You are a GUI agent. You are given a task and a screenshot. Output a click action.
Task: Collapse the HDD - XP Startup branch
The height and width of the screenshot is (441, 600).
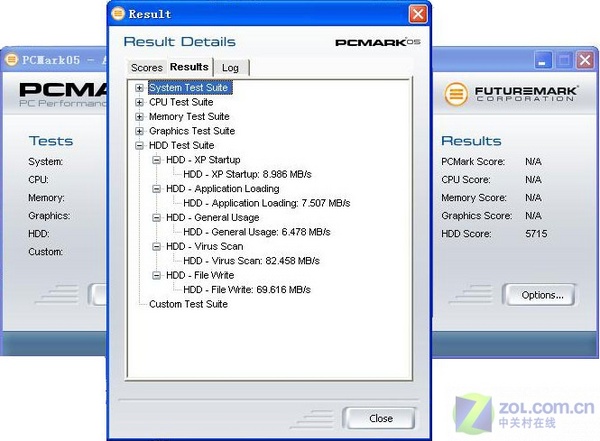(x=157, y=160)
